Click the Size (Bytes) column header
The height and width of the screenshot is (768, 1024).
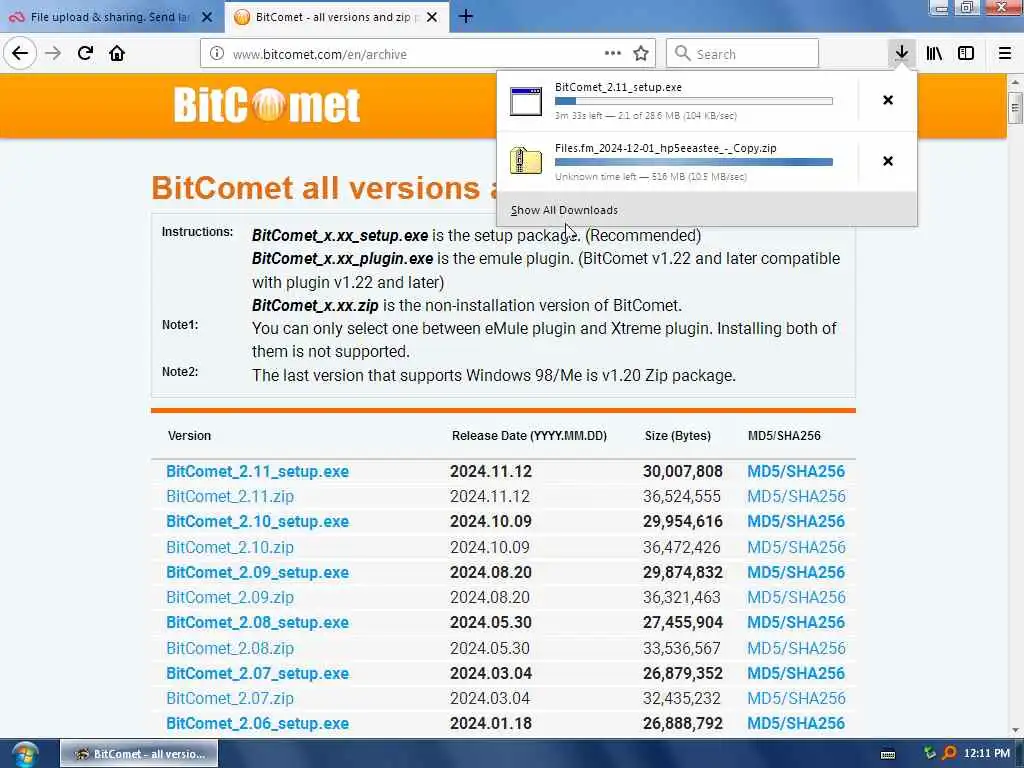[677, 436]
